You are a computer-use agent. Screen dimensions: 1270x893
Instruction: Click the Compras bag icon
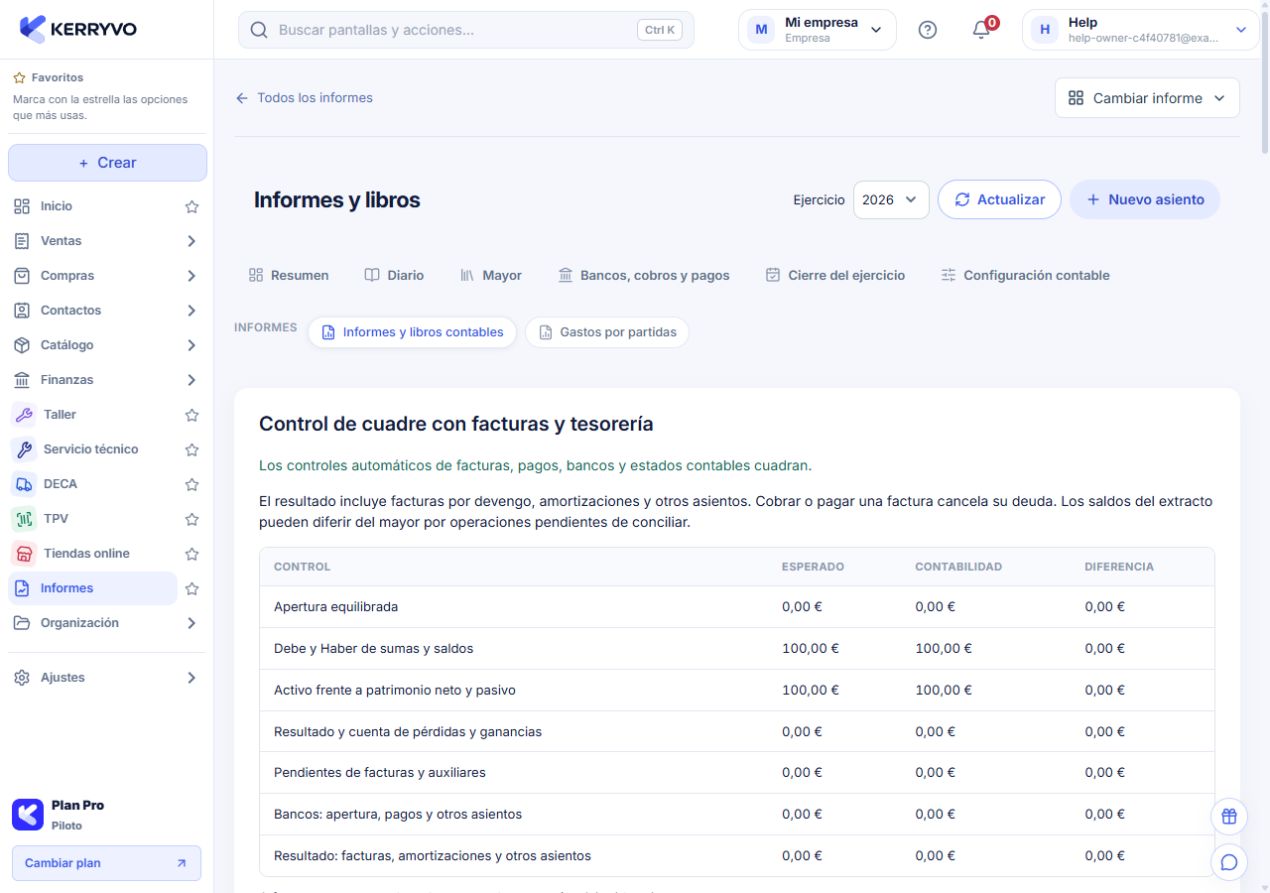click(x=22, y=276)
